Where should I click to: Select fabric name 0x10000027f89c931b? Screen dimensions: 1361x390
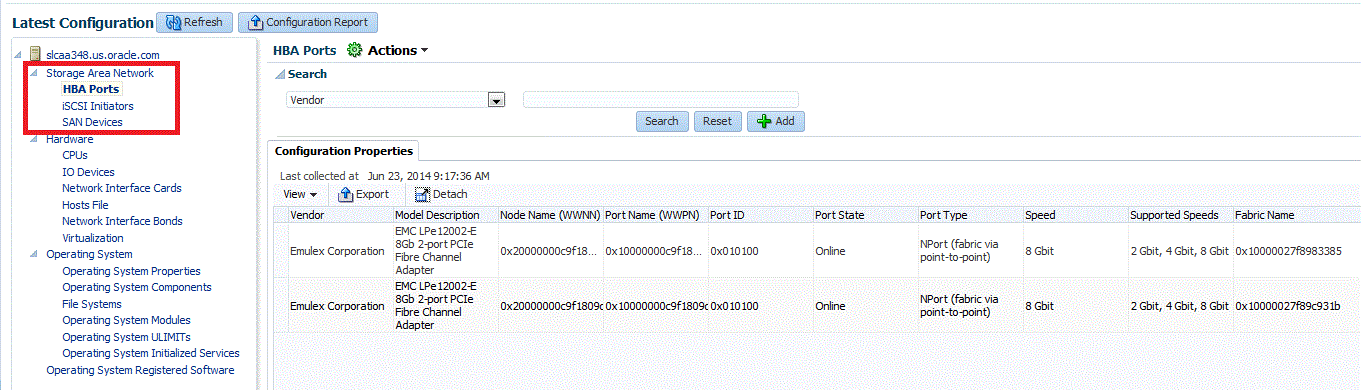pos(1288,306)
